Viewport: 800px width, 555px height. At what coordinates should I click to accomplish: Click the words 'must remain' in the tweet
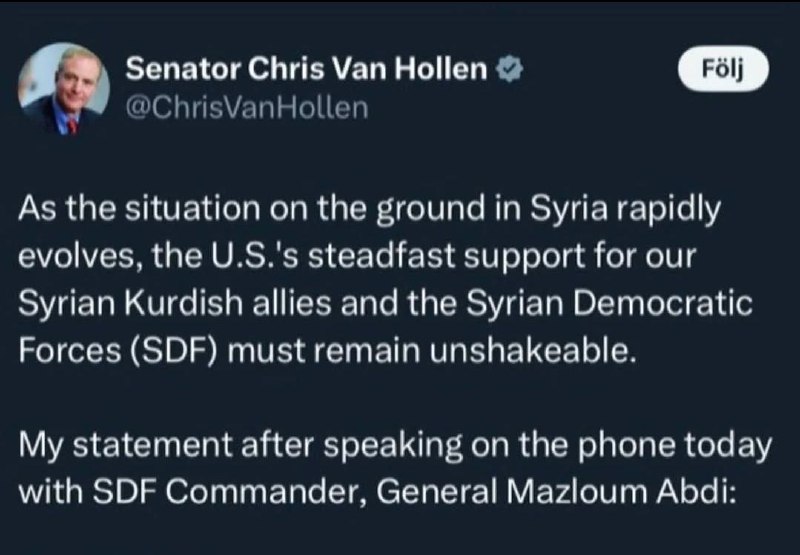(x=324, y=351)
